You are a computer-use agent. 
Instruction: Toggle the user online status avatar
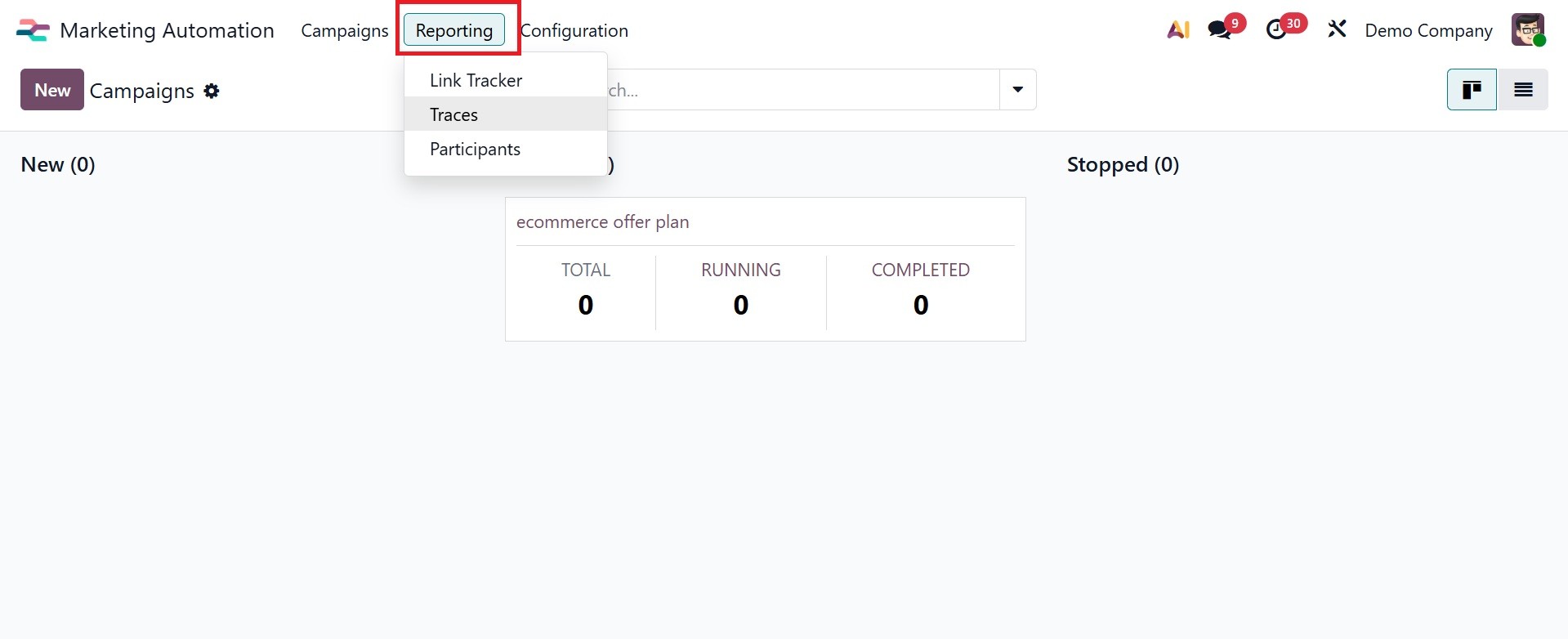tap(1527, 29)
